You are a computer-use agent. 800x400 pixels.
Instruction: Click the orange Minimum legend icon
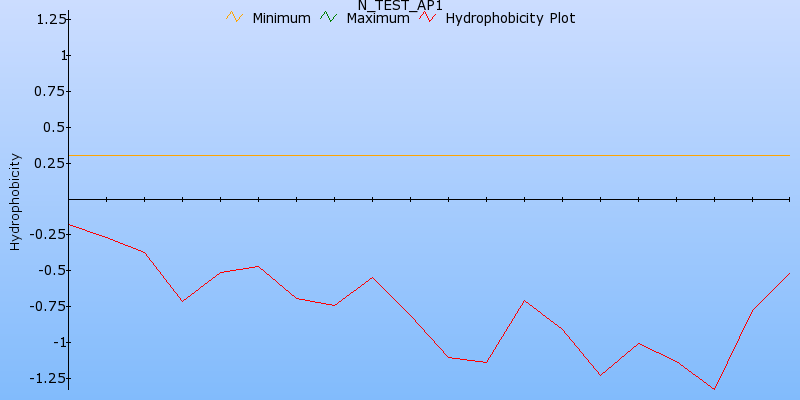point(235,18)
